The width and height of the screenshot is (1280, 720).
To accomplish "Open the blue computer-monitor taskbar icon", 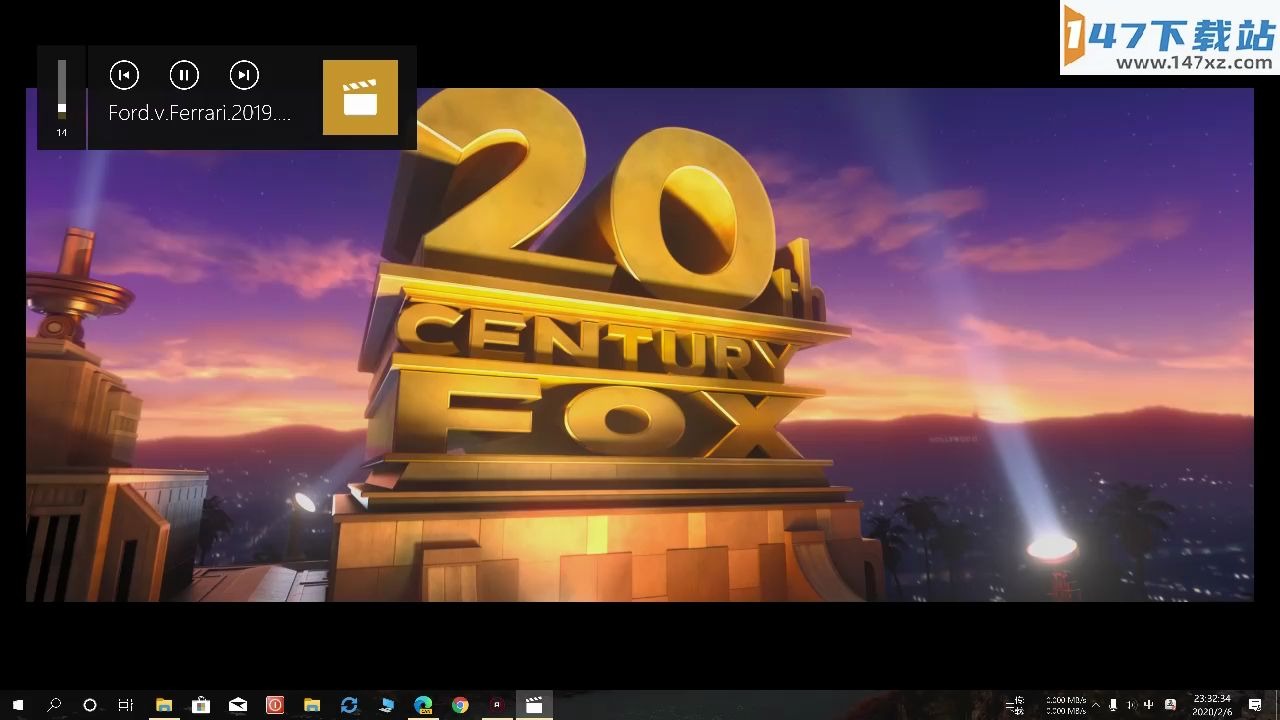I will coord(386,705).
